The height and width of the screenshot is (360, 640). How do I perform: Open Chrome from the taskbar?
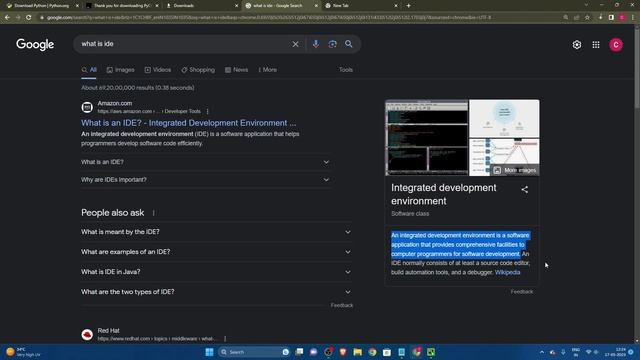(x=372, y=352)
